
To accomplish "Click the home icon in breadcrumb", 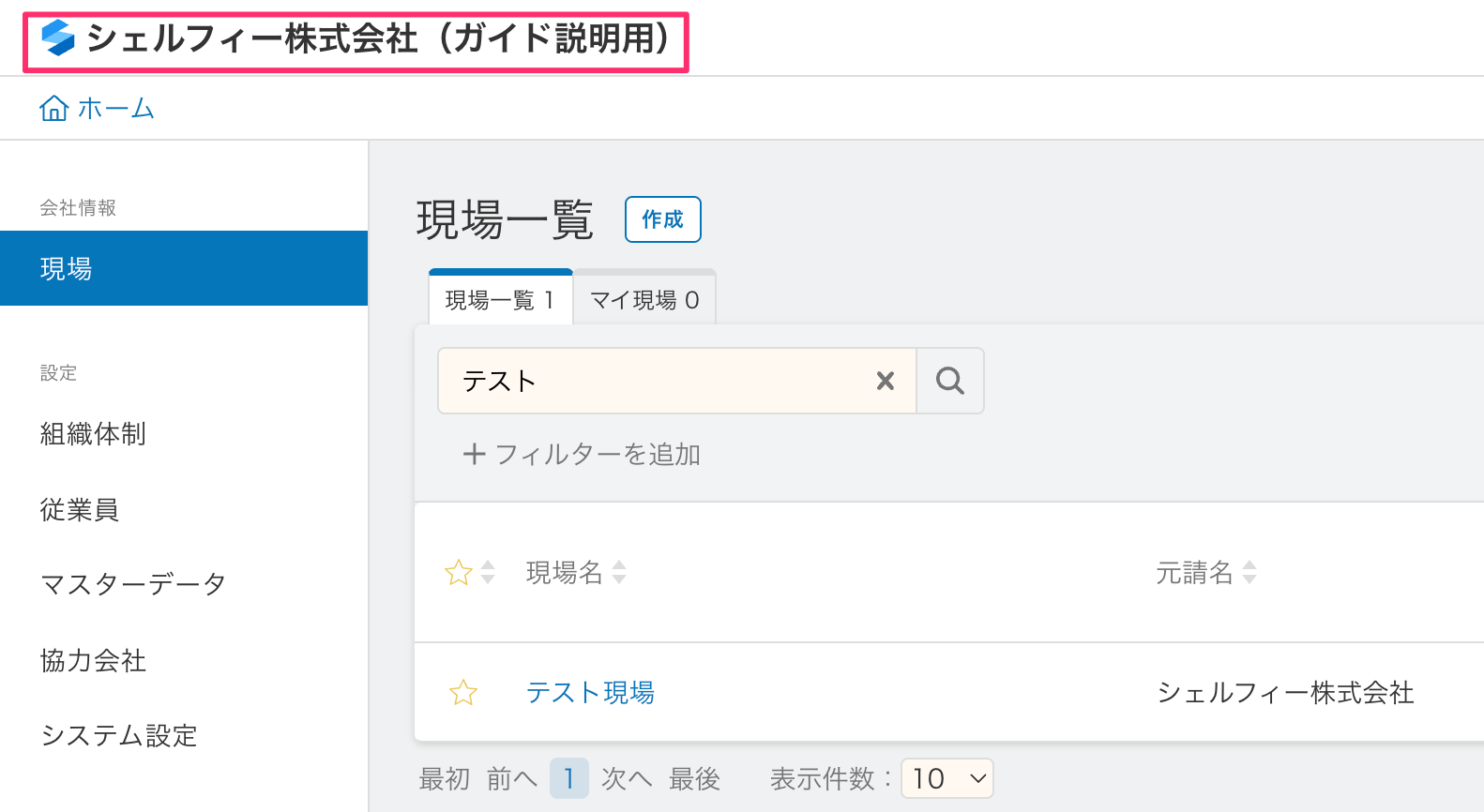I will point(53,109).
